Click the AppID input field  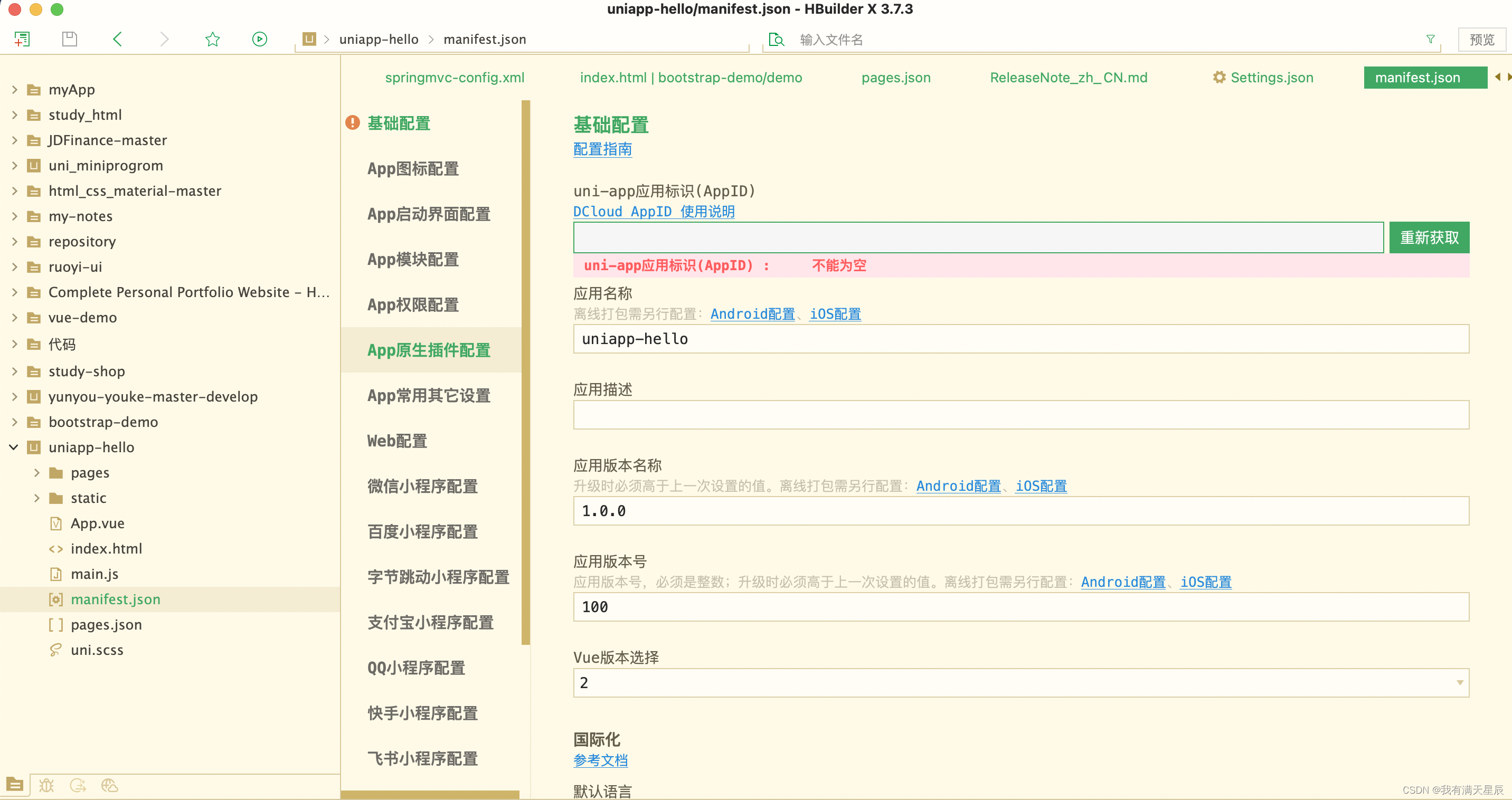978,237
